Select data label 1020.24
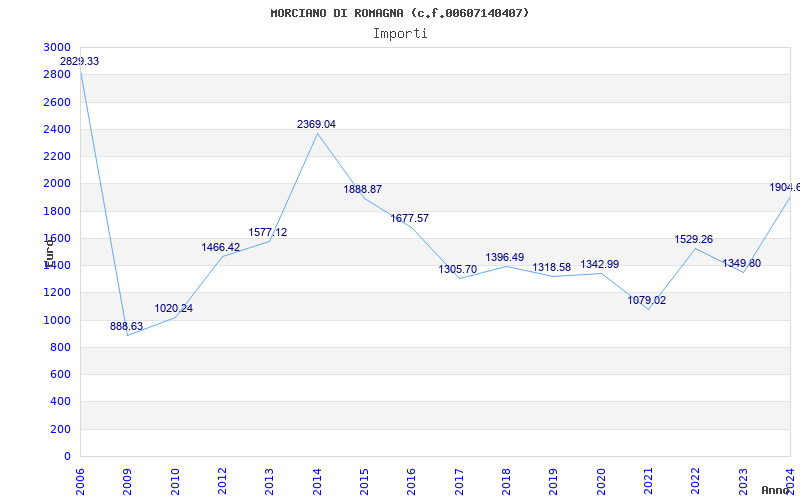The width and height of the screenshot is (800, 500). point(173,309)
